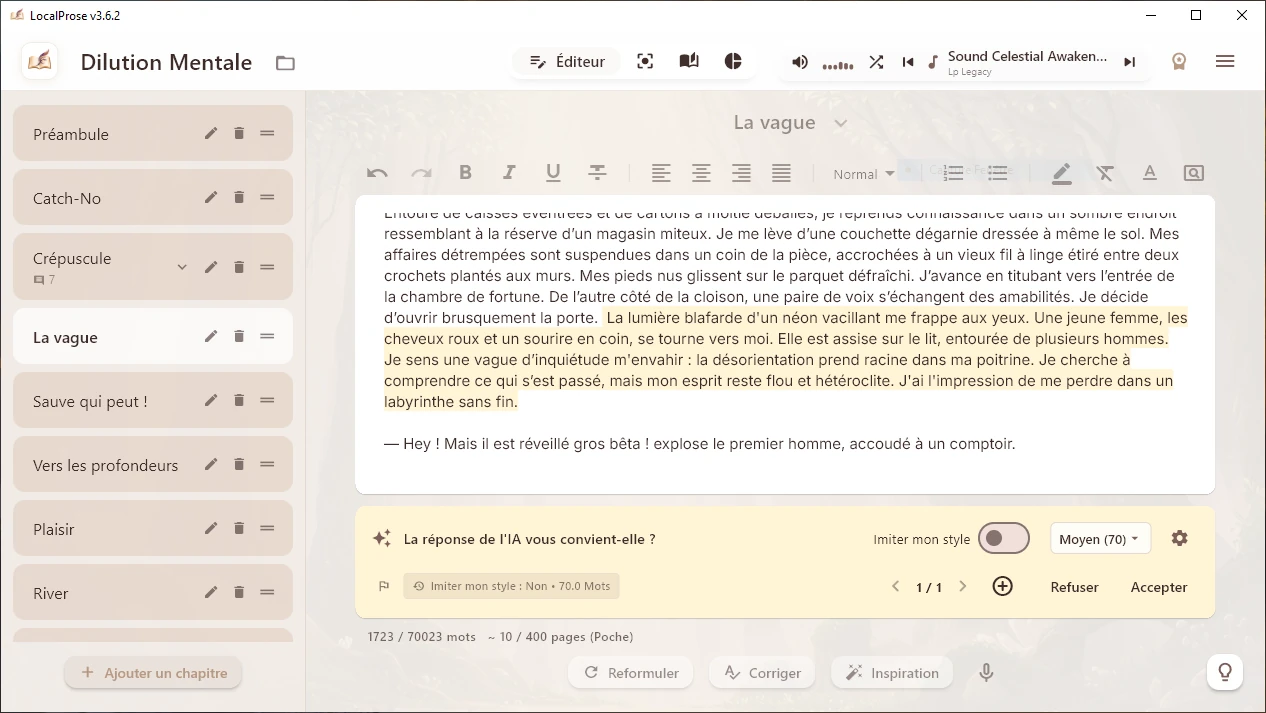Open the open-book view tab

pos(689,62)
